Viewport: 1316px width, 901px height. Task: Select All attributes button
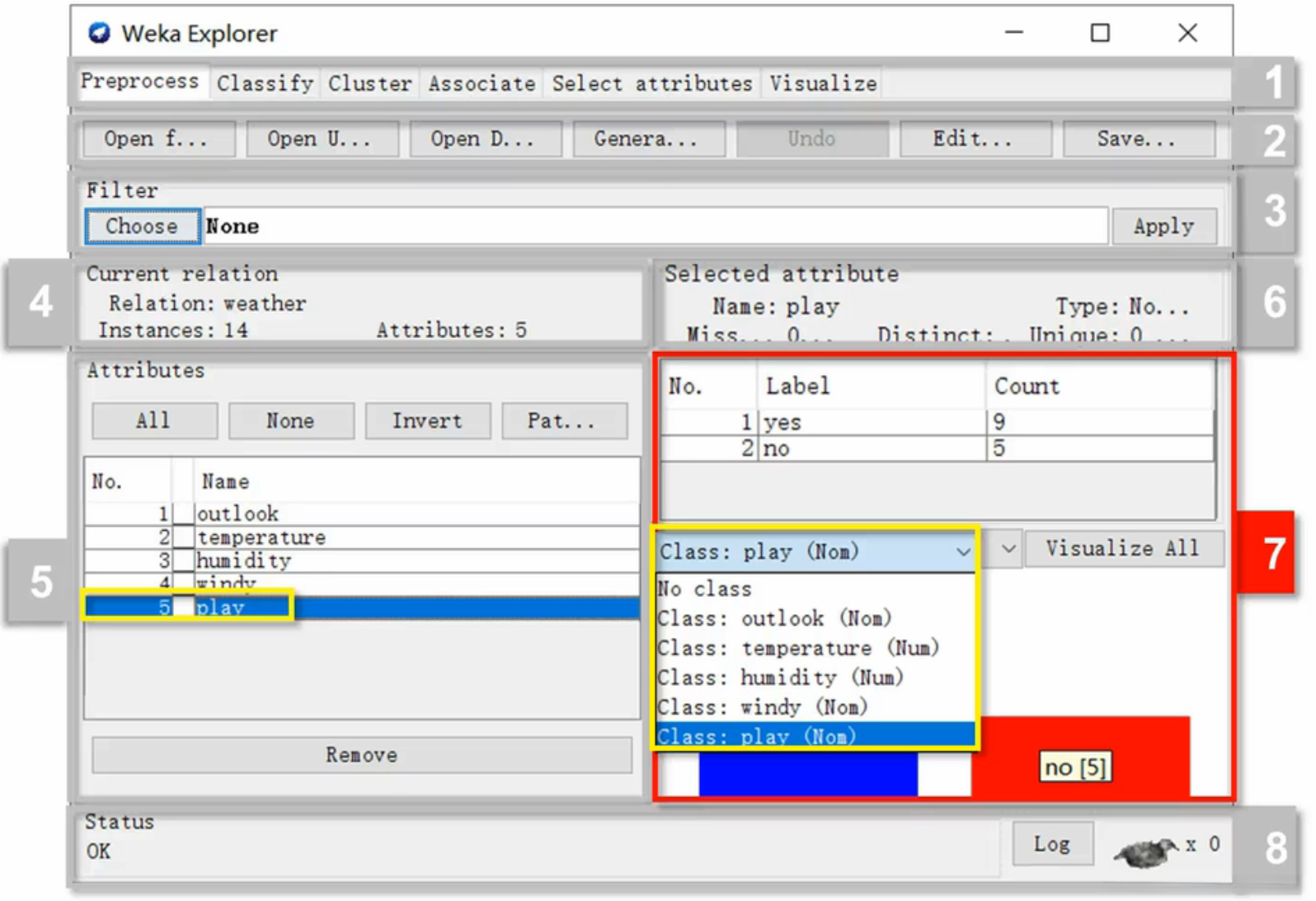(x=154, y=420)
